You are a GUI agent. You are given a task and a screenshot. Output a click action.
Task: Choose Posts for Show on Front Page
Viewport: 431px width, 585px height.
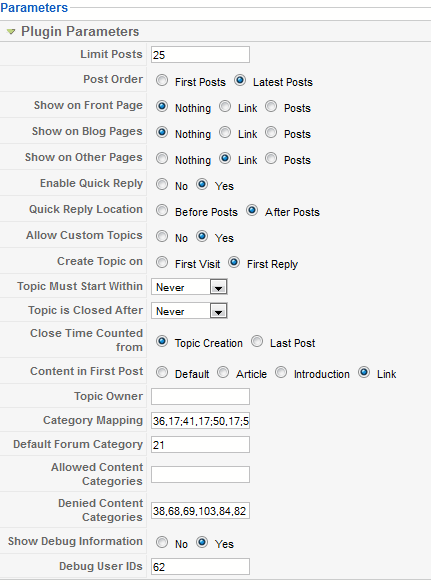271,107
